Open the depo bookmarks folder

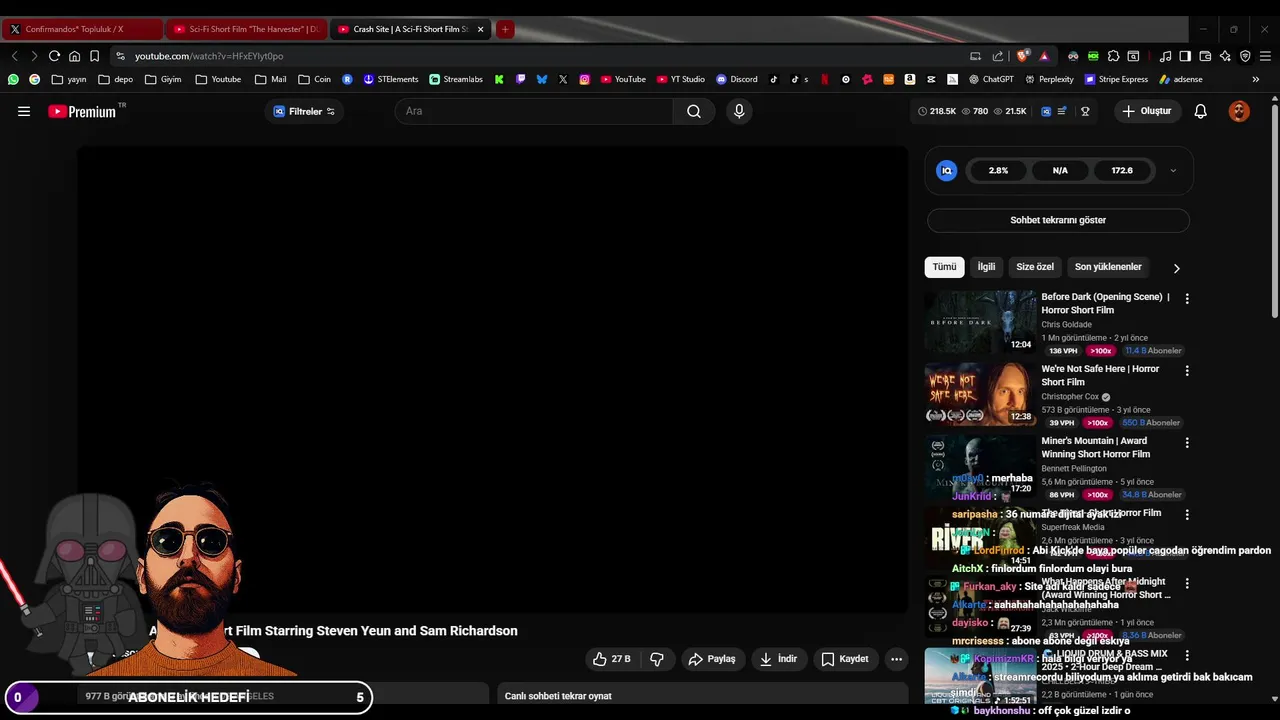point(115,79)
